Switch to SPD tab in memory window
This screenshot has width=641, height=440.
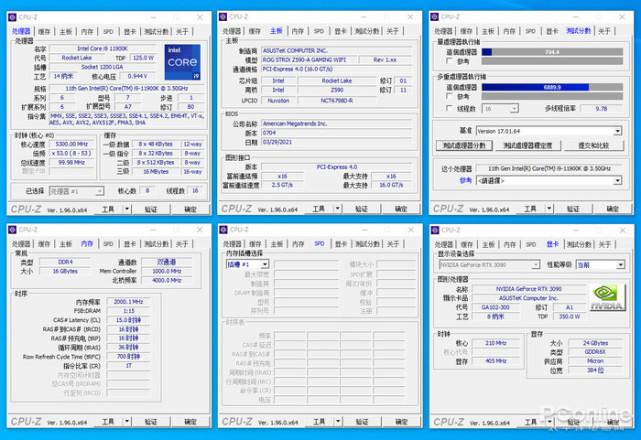[108, 244]
